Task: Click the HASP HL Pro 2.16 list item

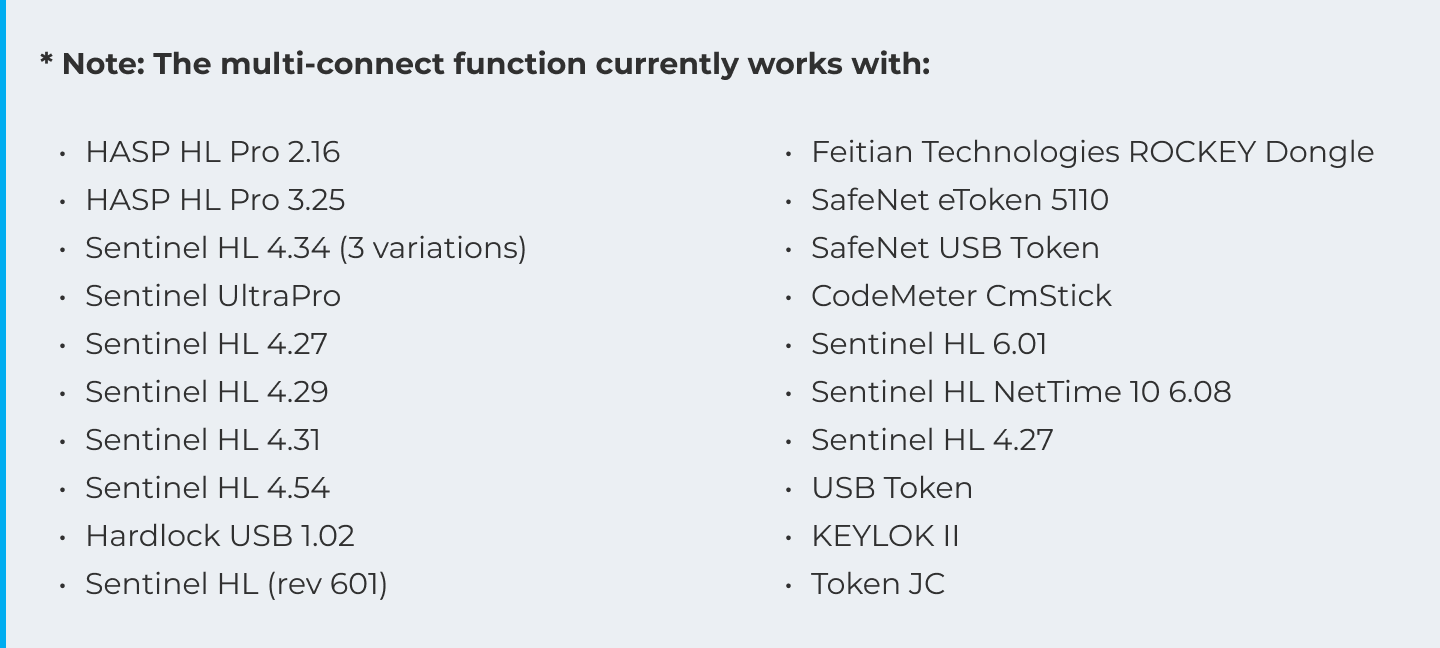Action: [212, 152]
